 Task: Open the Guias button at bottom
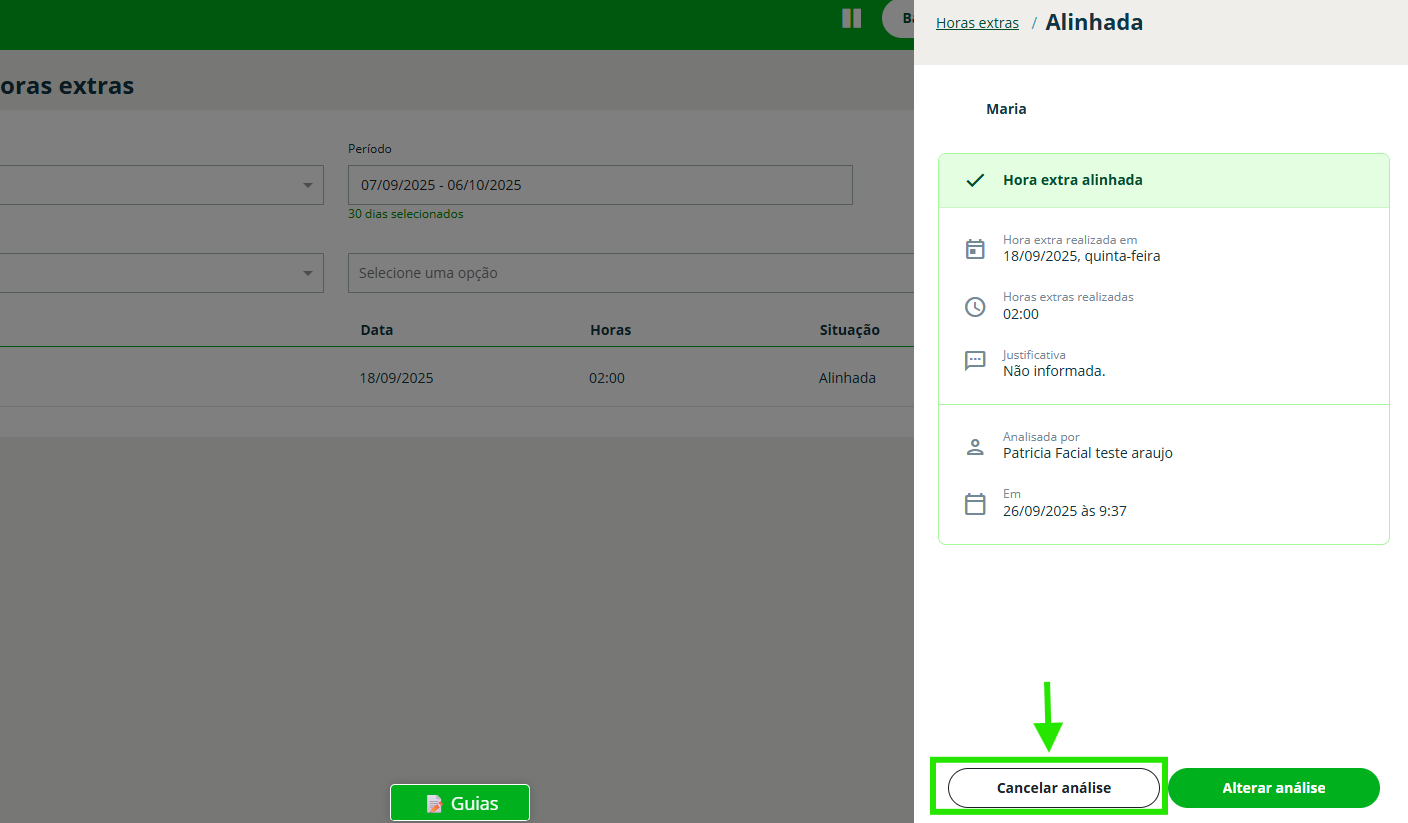(460, 803)
